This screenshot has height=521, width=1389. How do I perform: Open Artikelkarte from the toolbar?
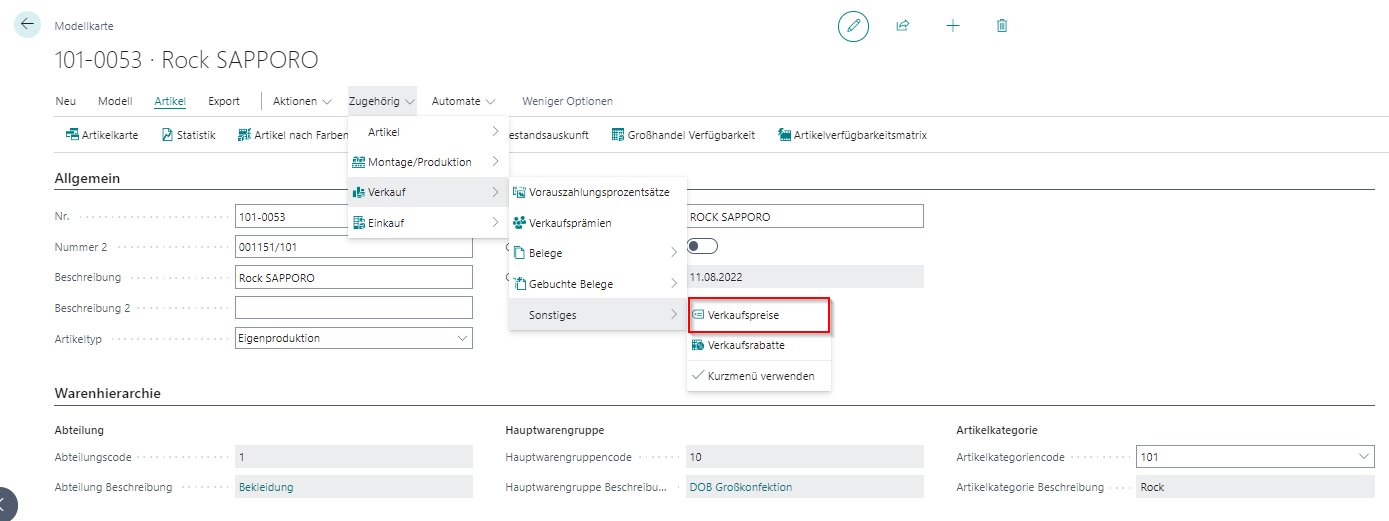pos(102,135)
